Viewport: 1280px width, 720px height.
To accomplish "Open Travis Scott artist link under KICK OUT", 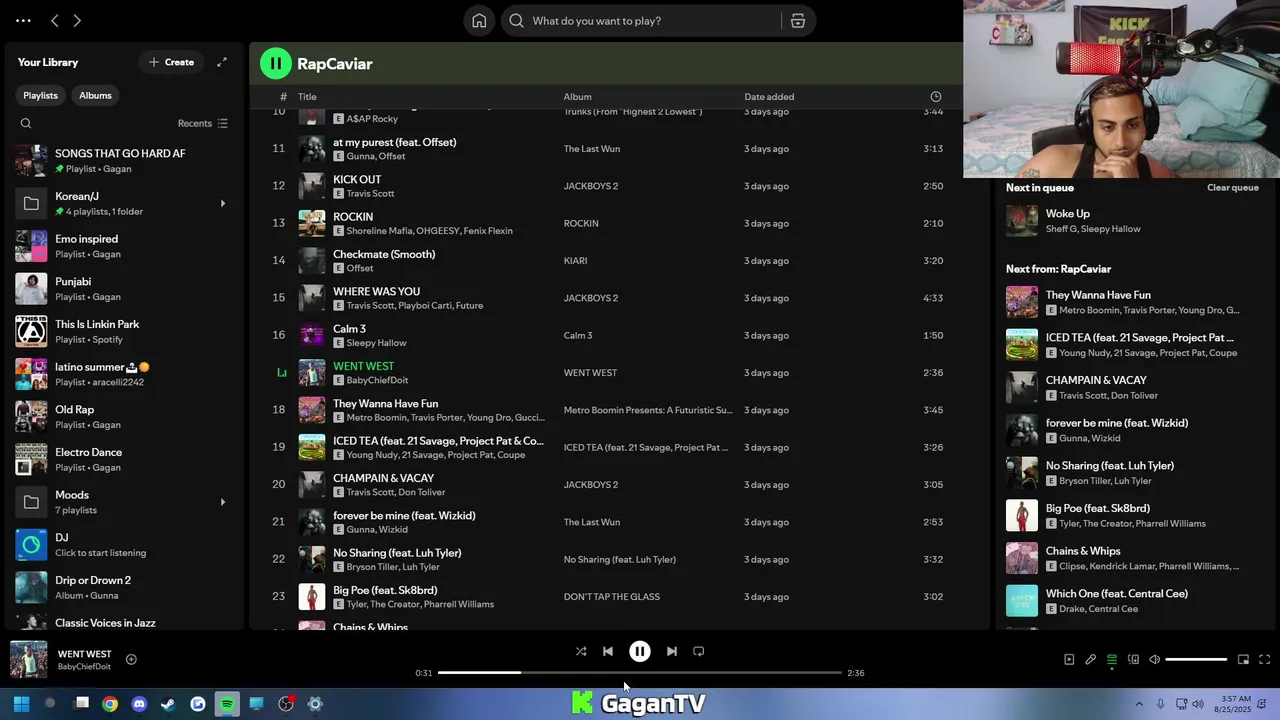I will click(370, 194).
